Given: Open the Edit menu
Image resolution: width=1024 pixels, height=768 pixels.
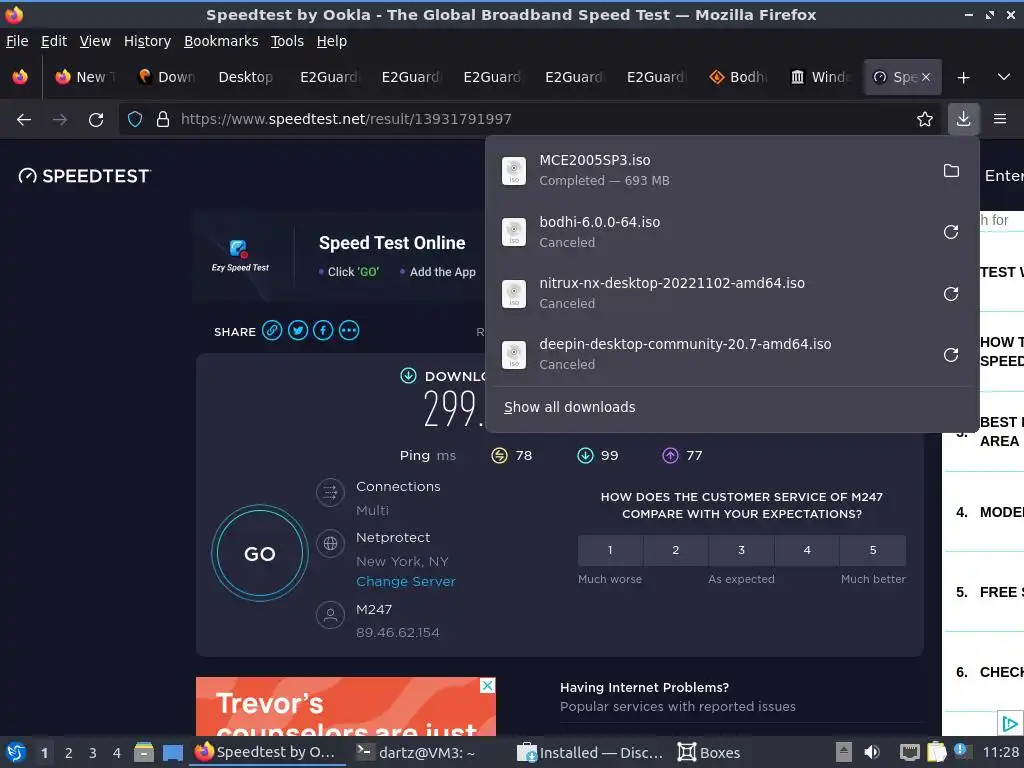Looking at the screenshot, I should tap(54, 41).
